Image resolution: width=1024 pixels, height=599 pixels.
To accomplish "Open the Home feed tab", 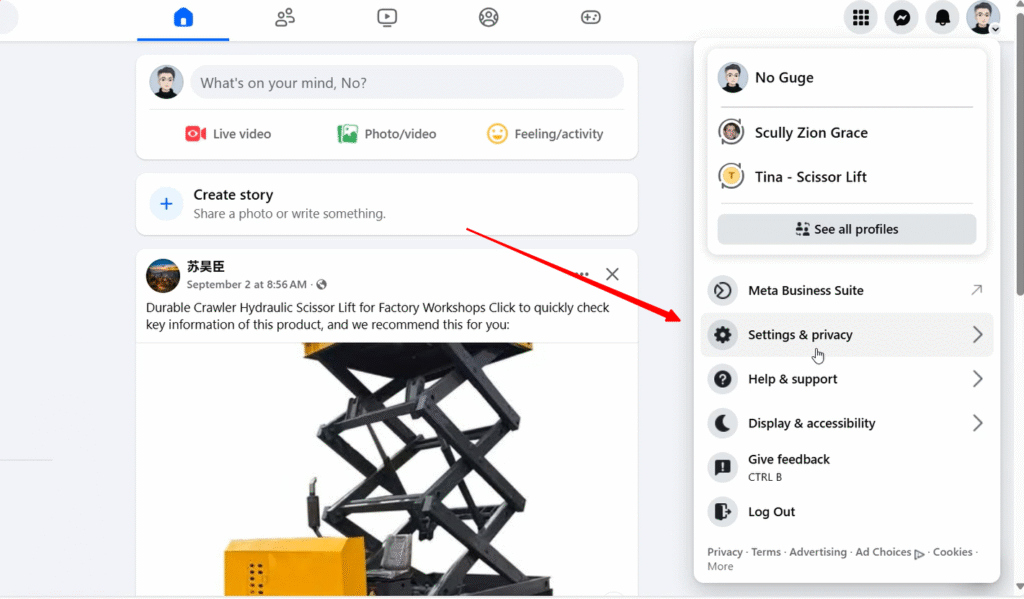I will [x=183, y=18].
